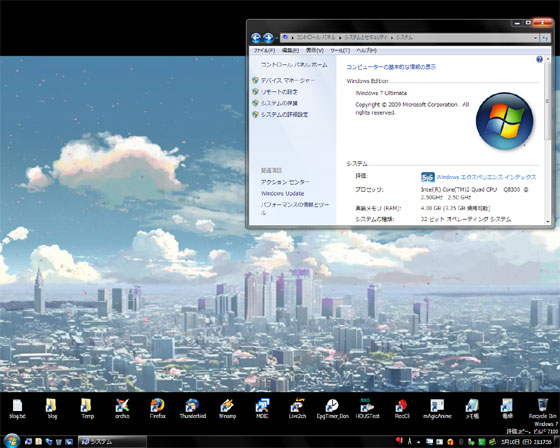Launch the HDUSTest desktop shortcut
560x448 pixels.
[x=367, y=409]
